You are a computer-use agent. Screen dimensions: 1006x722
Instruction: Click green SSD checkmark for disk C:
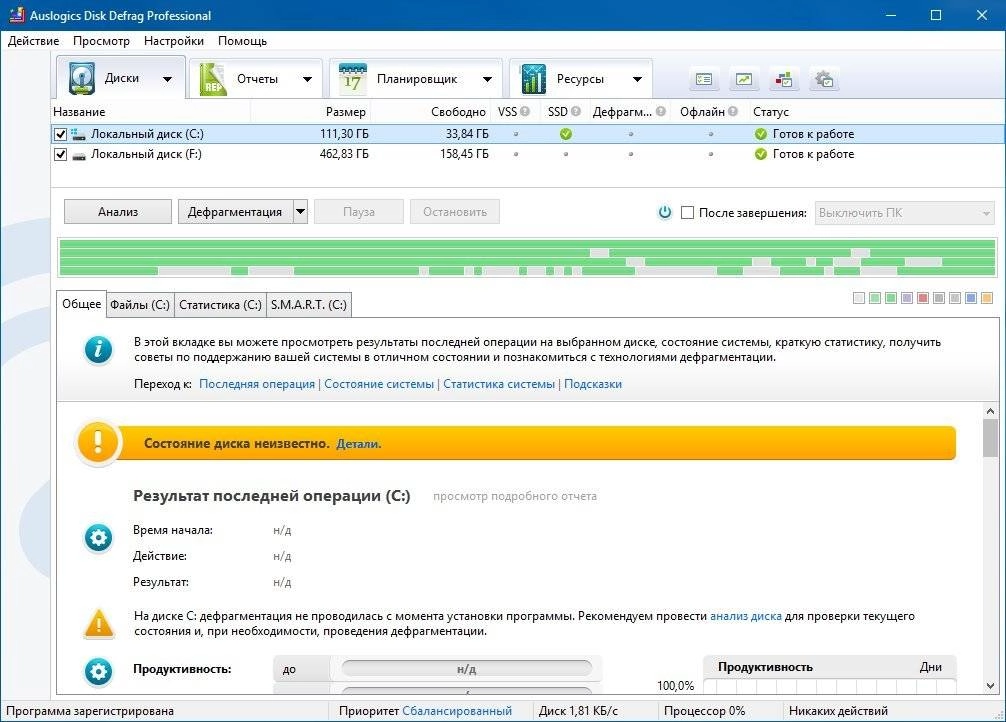(x=565, y=134)
